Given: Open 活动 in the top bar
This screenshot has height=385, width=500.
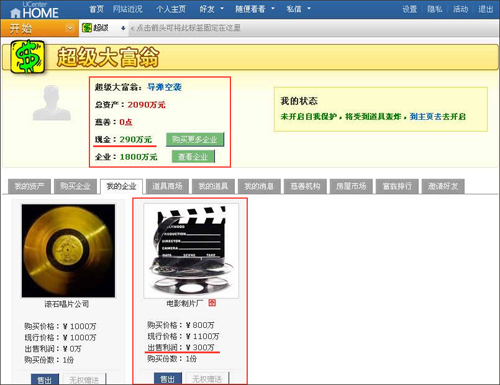Looking at the screenshot, I should click(460, 9).
